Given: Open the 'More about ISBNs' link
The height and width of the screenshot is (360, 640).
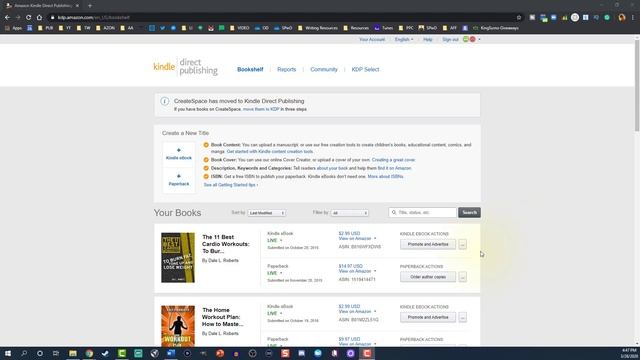Looking at the screenshot, I should point(385,177).
